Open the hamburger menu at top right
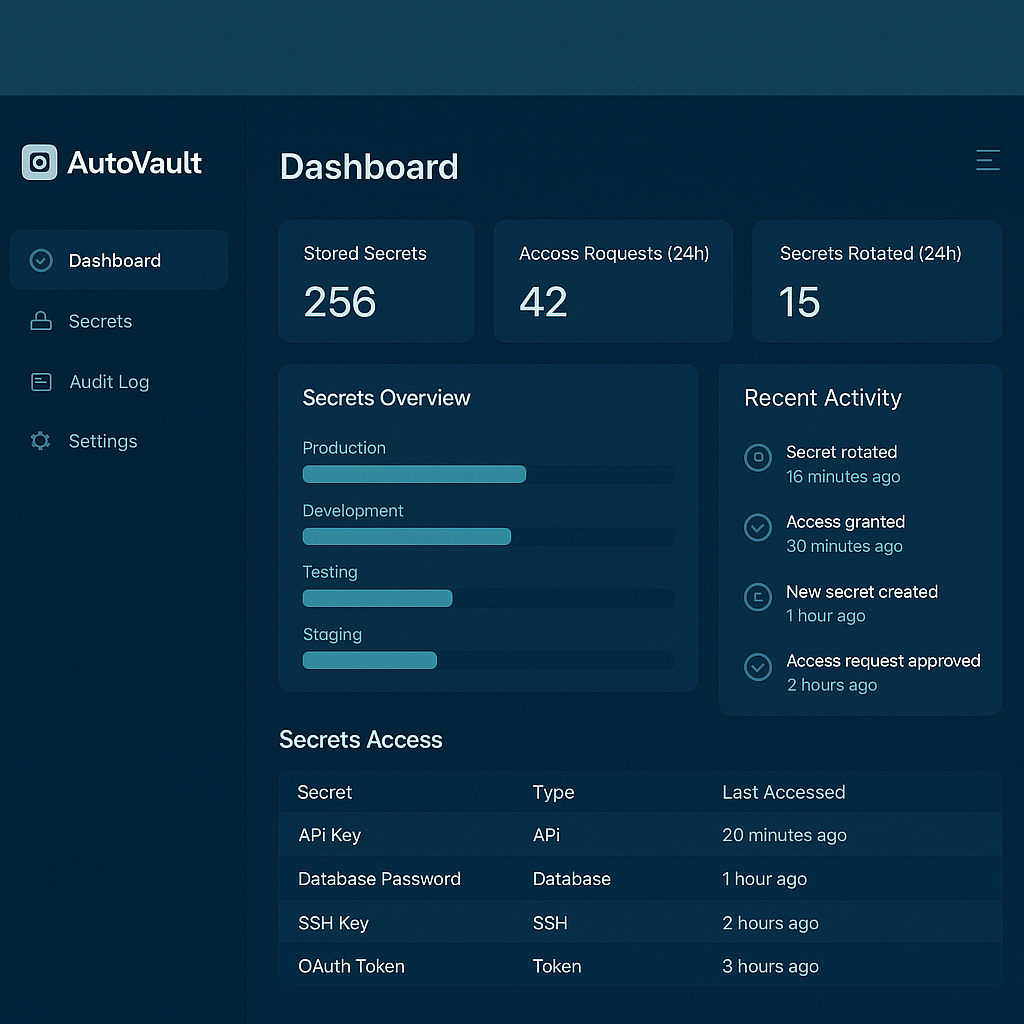 (x=987, y=160)
